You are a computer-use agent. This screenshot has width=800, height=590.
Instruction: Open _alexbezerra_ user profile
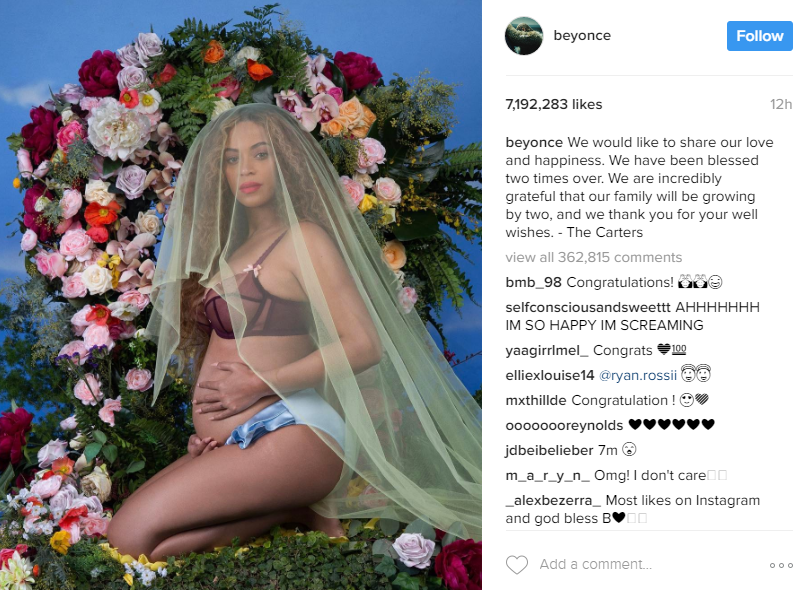pos(553,500)
